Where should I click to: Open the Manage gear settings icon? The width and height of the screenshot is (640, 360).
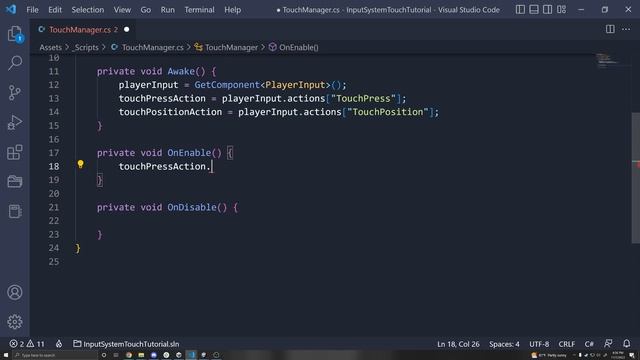click(x=15, y=322)
